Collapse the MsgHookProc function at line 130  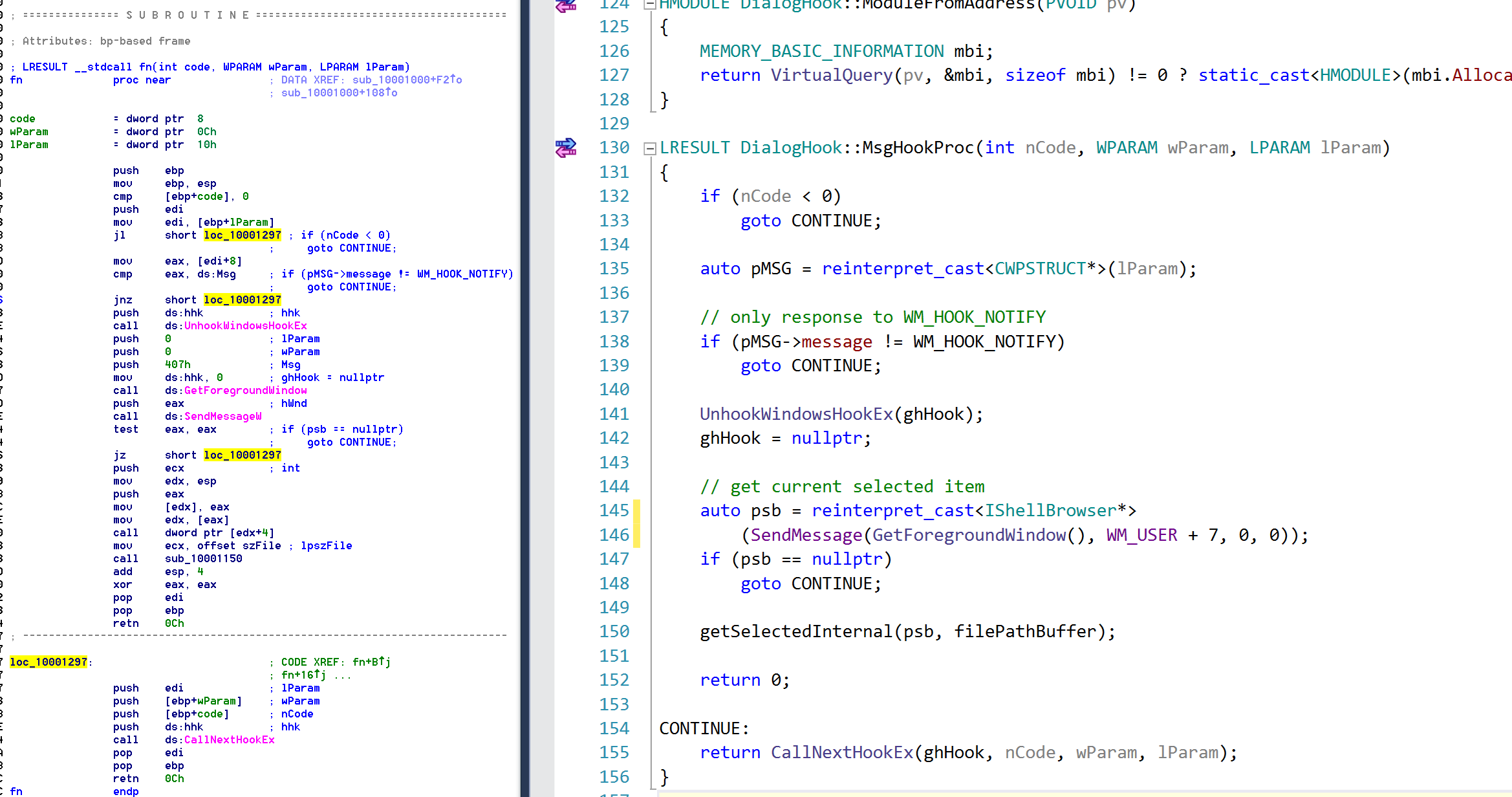coord(650,149)
